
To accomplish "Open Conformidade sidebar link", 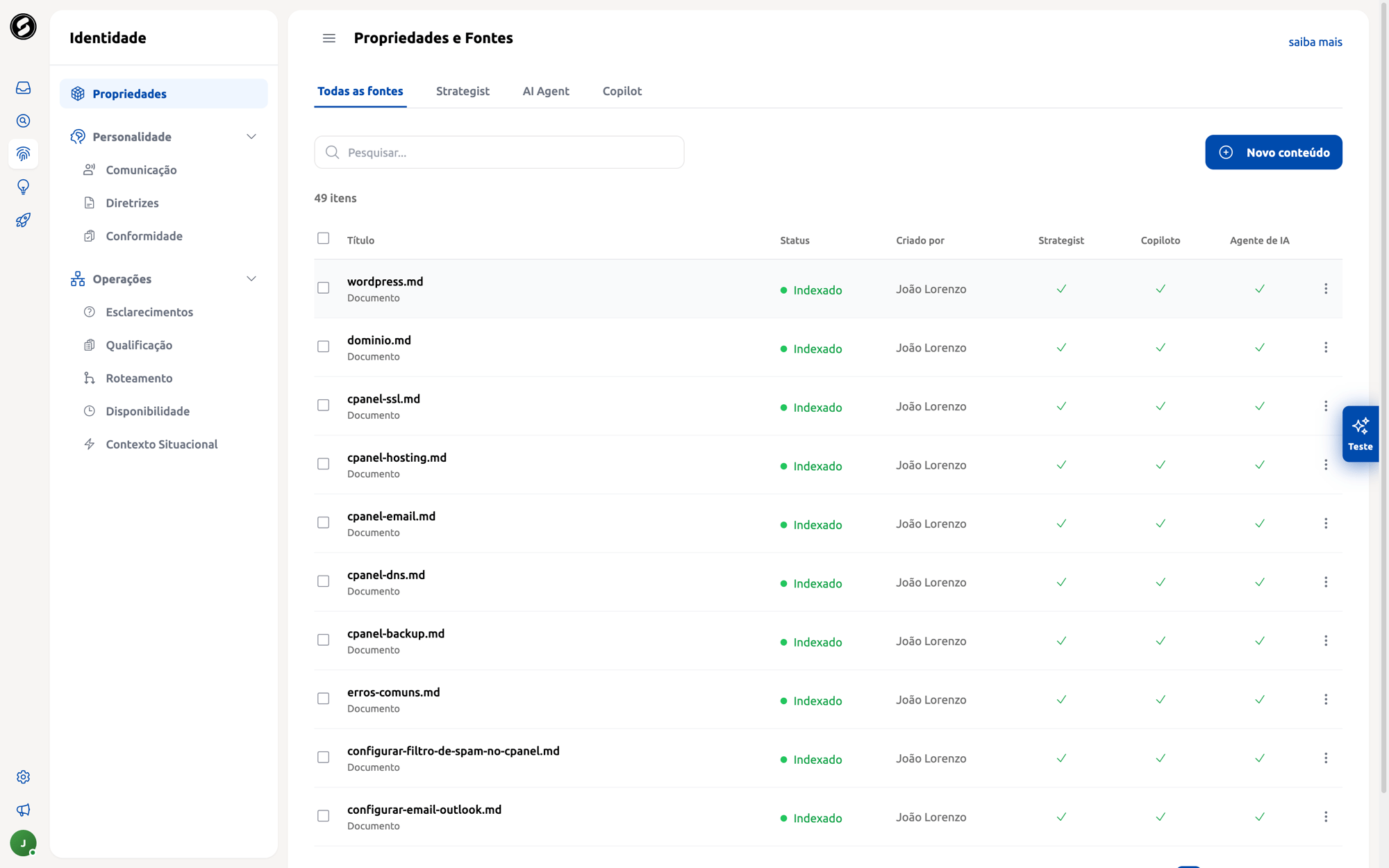I will pyautogui.click(x=144, y=236).
